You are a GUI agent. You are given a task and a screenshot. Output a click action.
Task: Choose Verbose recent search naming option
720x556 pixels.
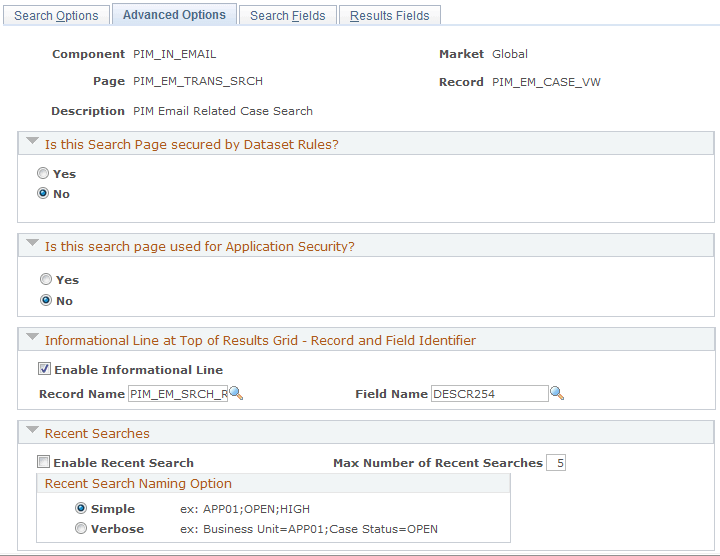point(81,528)
